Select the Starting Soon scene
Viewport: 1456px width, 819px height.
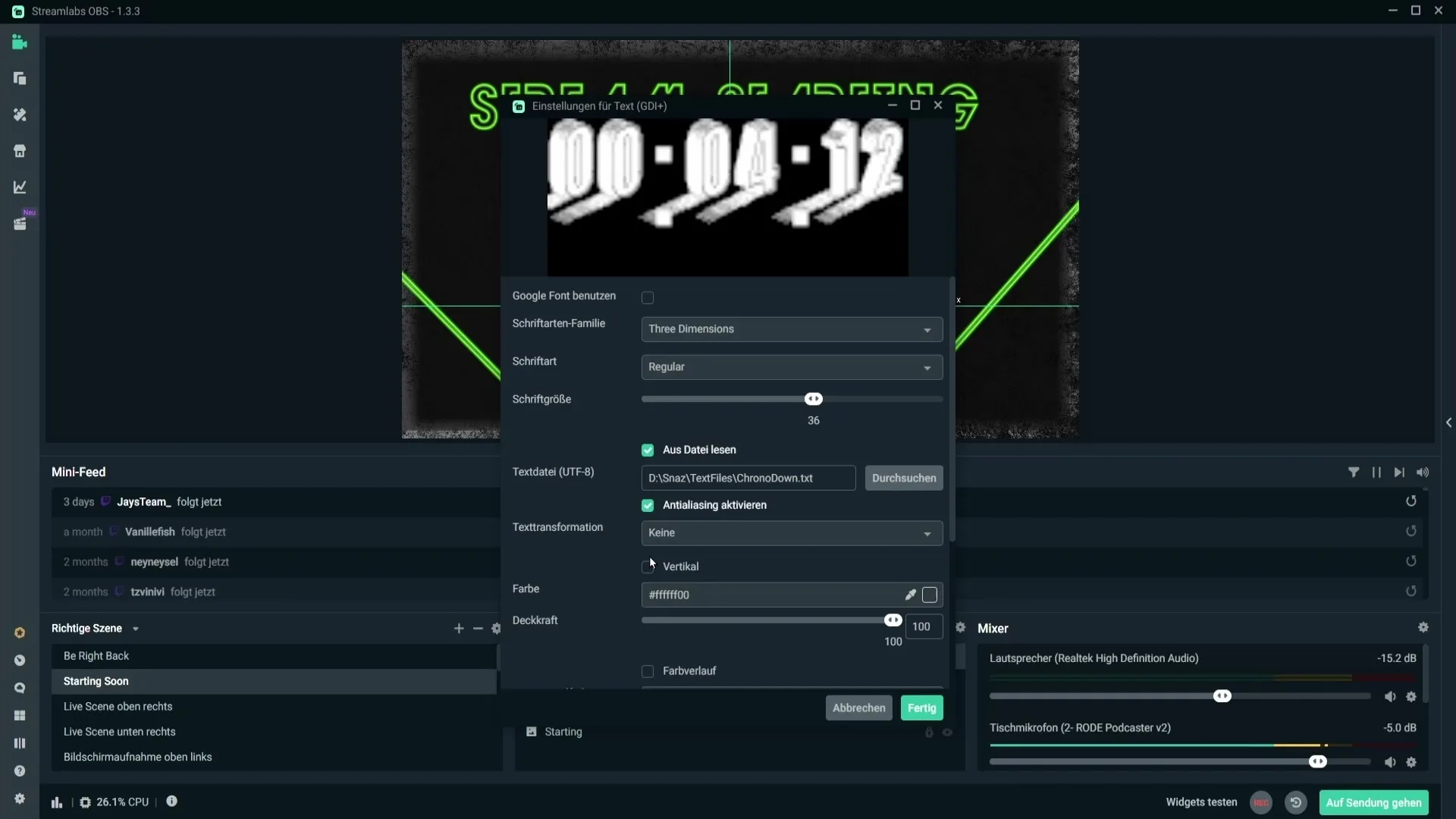point(274,682)
